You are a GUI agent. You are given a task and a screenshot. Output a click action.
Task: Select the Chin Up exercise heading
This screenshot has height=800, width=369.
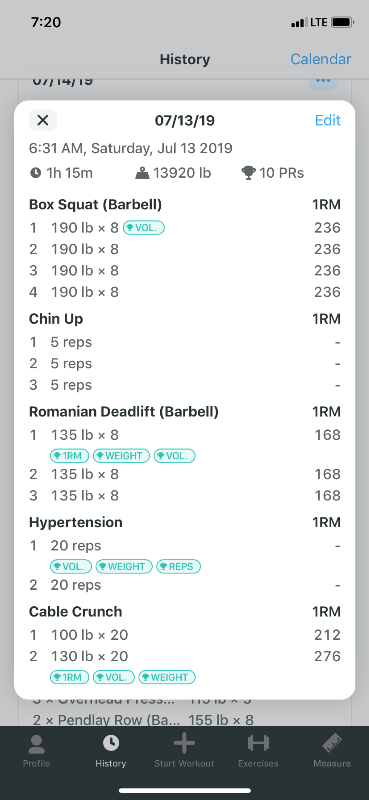(x=56, y=319)
